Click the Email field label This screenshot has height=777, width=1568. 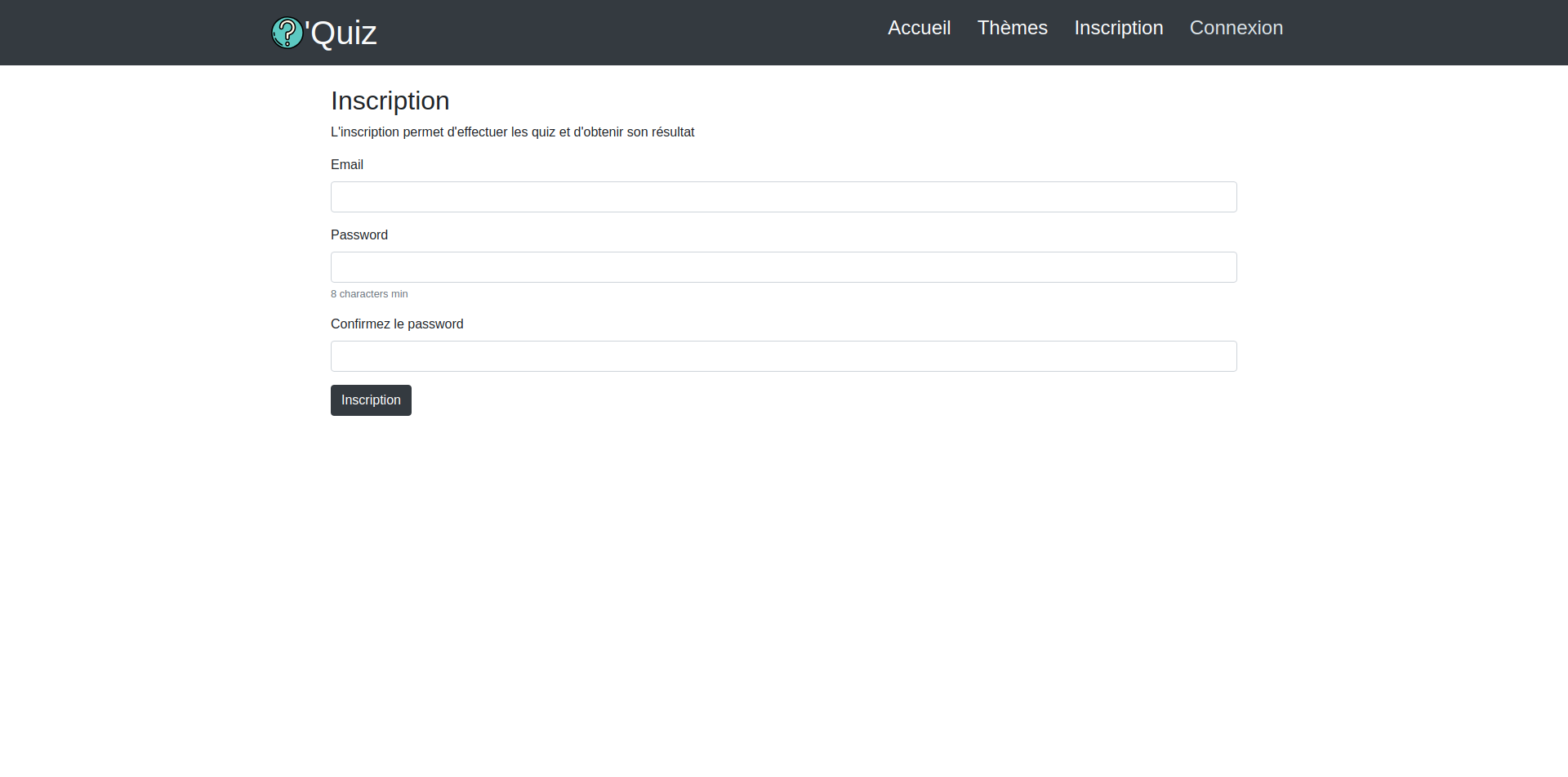(x=347, y=165)
